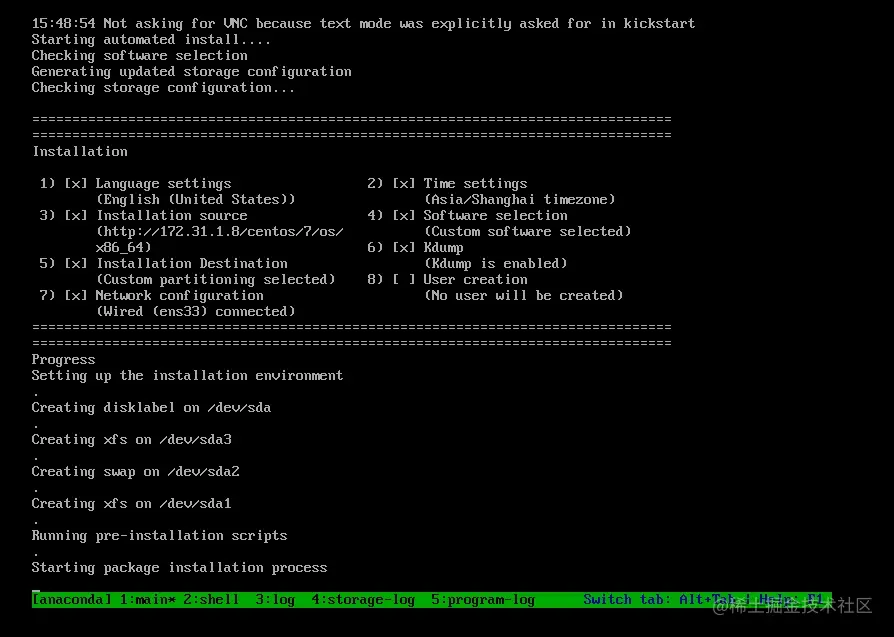The width and height of the screenshot is (894, 637).
Task: Click '(English (United States))' value
Action: pos(196,200)
